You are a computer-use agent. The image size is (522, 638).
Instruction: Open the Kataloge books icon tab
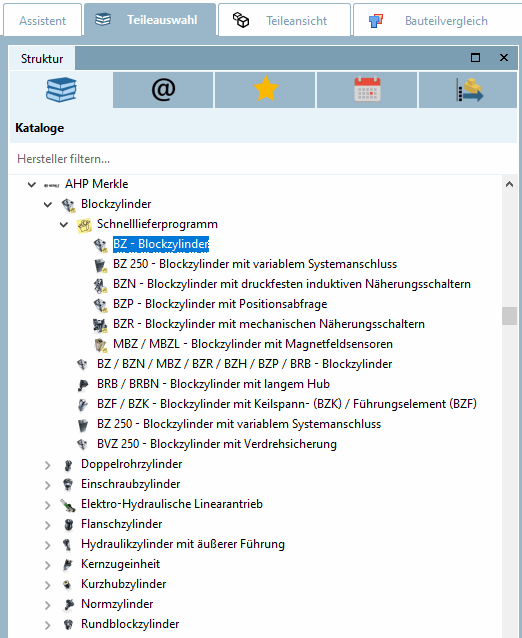61,90
